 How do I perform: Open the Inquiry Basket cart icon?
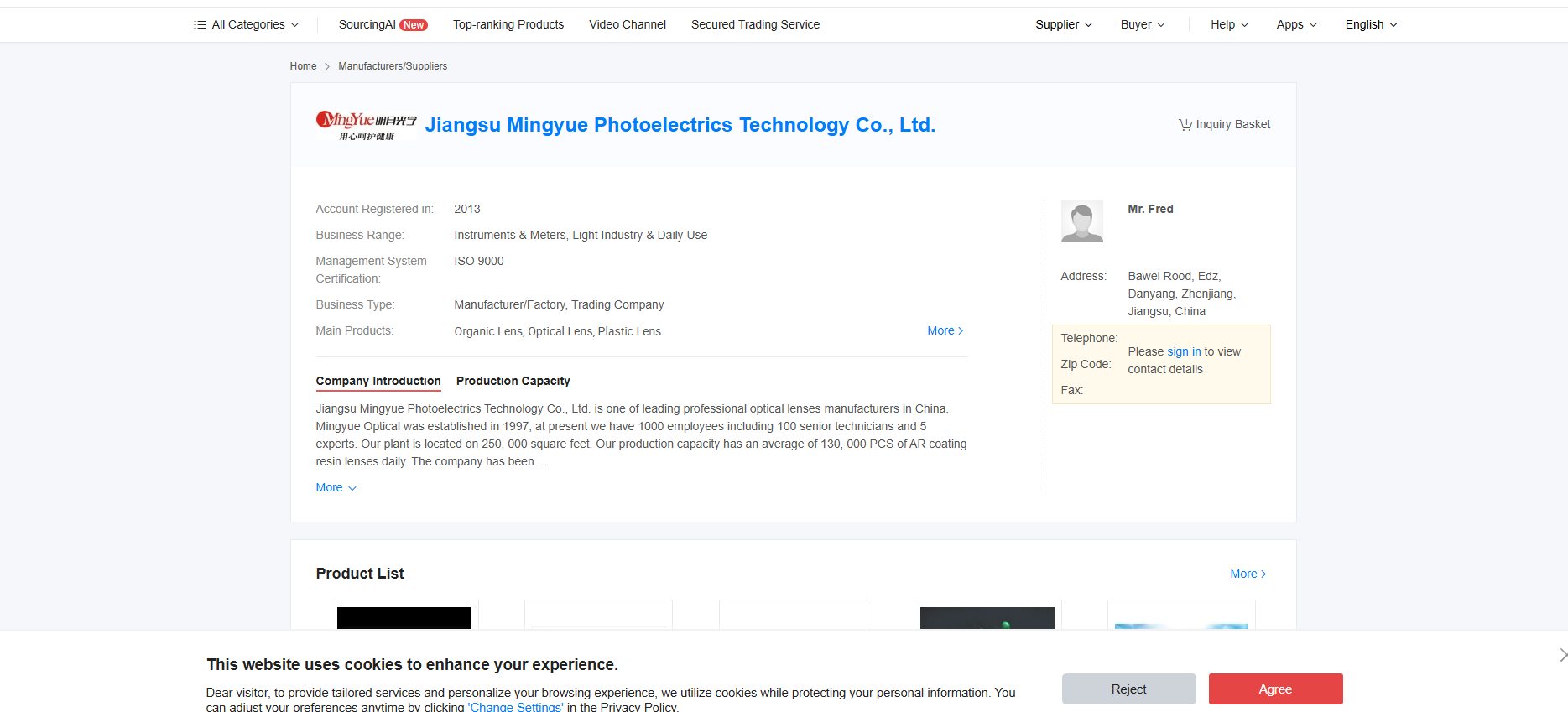[x=1185, y=125]
